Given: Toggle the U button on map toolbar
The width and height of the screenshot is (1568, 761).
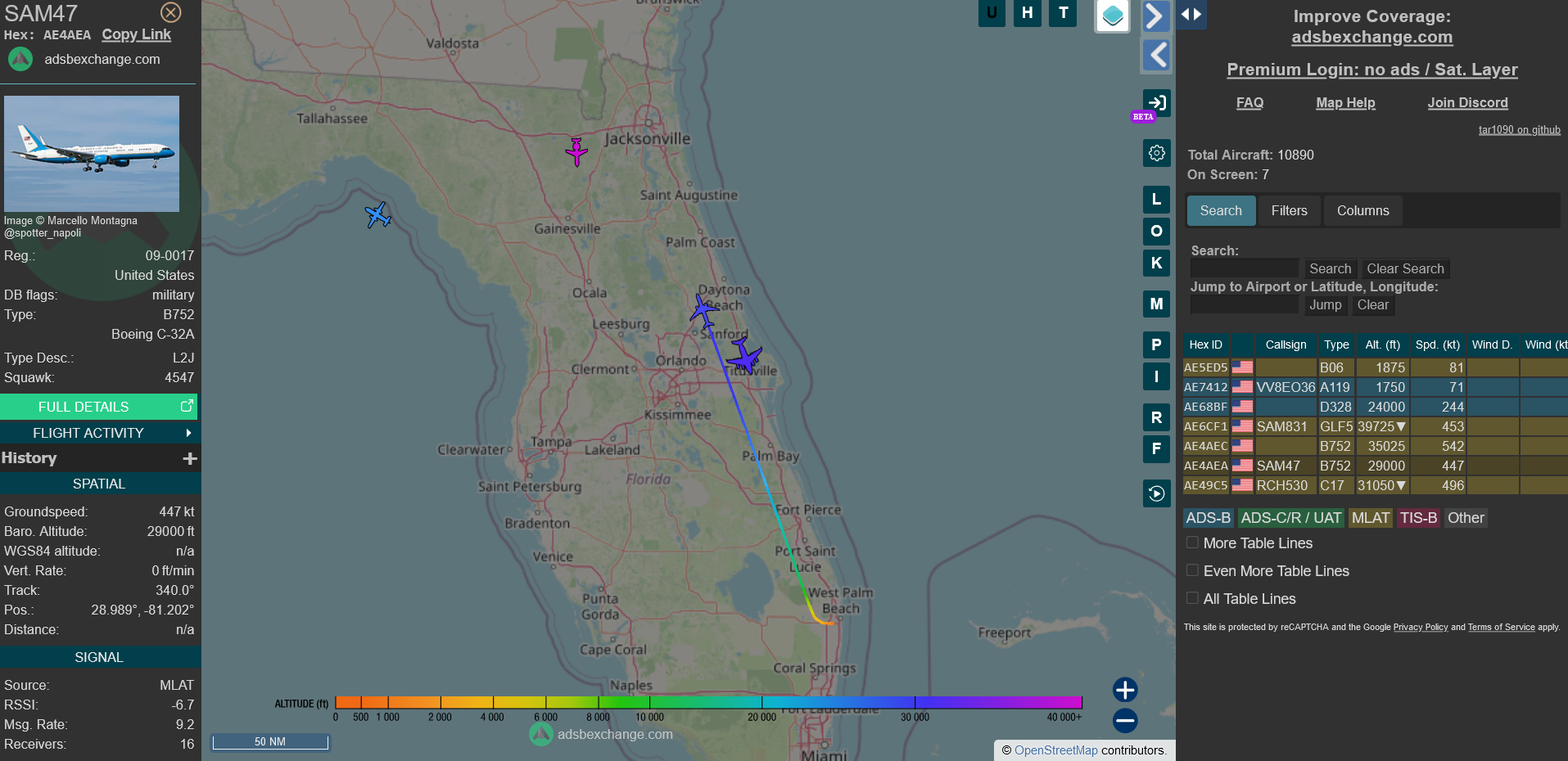Looking at the screenshot, I should point(992,13).
